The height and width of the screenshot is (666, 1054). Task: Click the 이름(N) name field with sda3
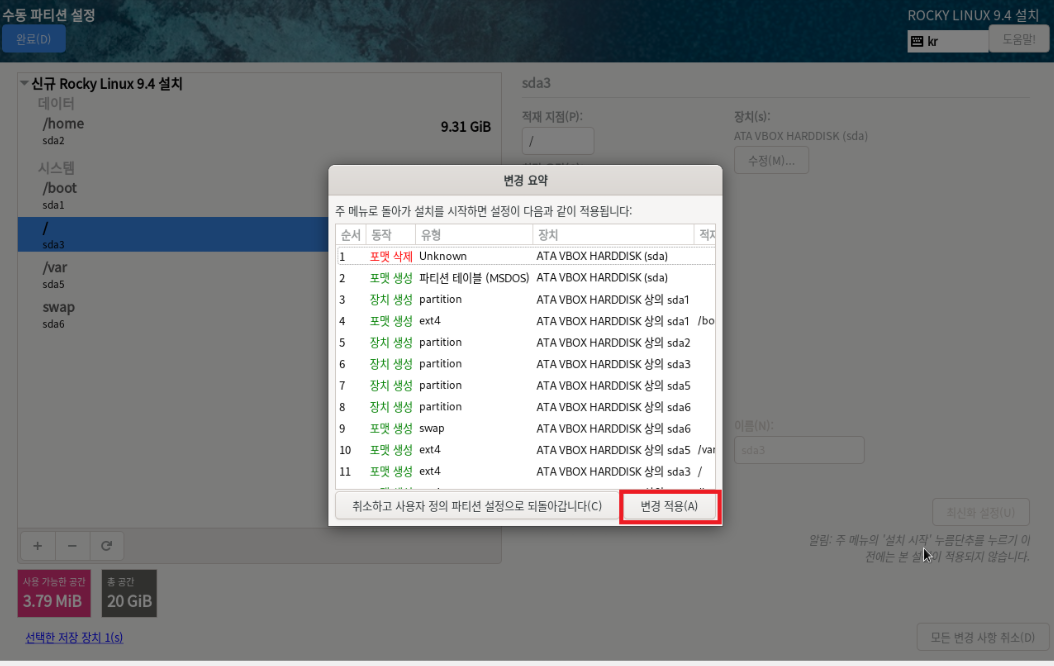pyautogui.click(x=799, y=450)
